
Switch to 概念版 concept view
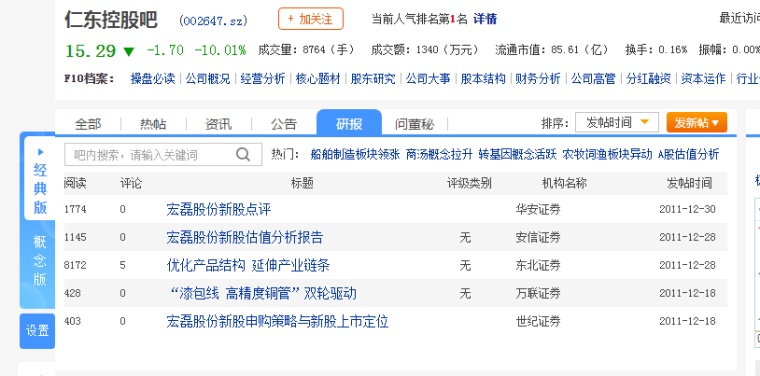[x=40, y=260]
